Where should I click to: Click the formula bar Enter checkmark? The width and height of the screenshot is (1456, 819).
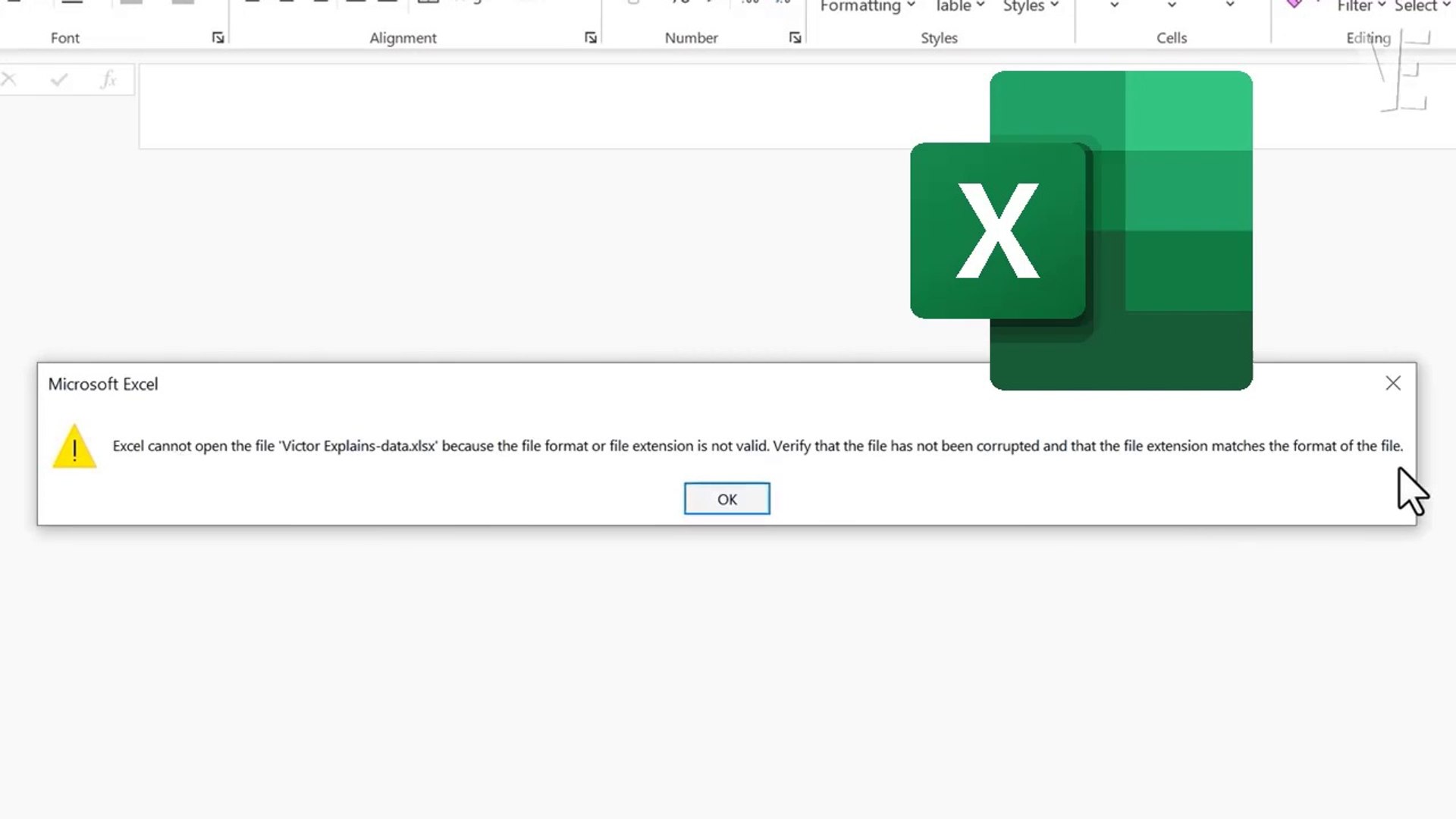[x=59, y=80]
